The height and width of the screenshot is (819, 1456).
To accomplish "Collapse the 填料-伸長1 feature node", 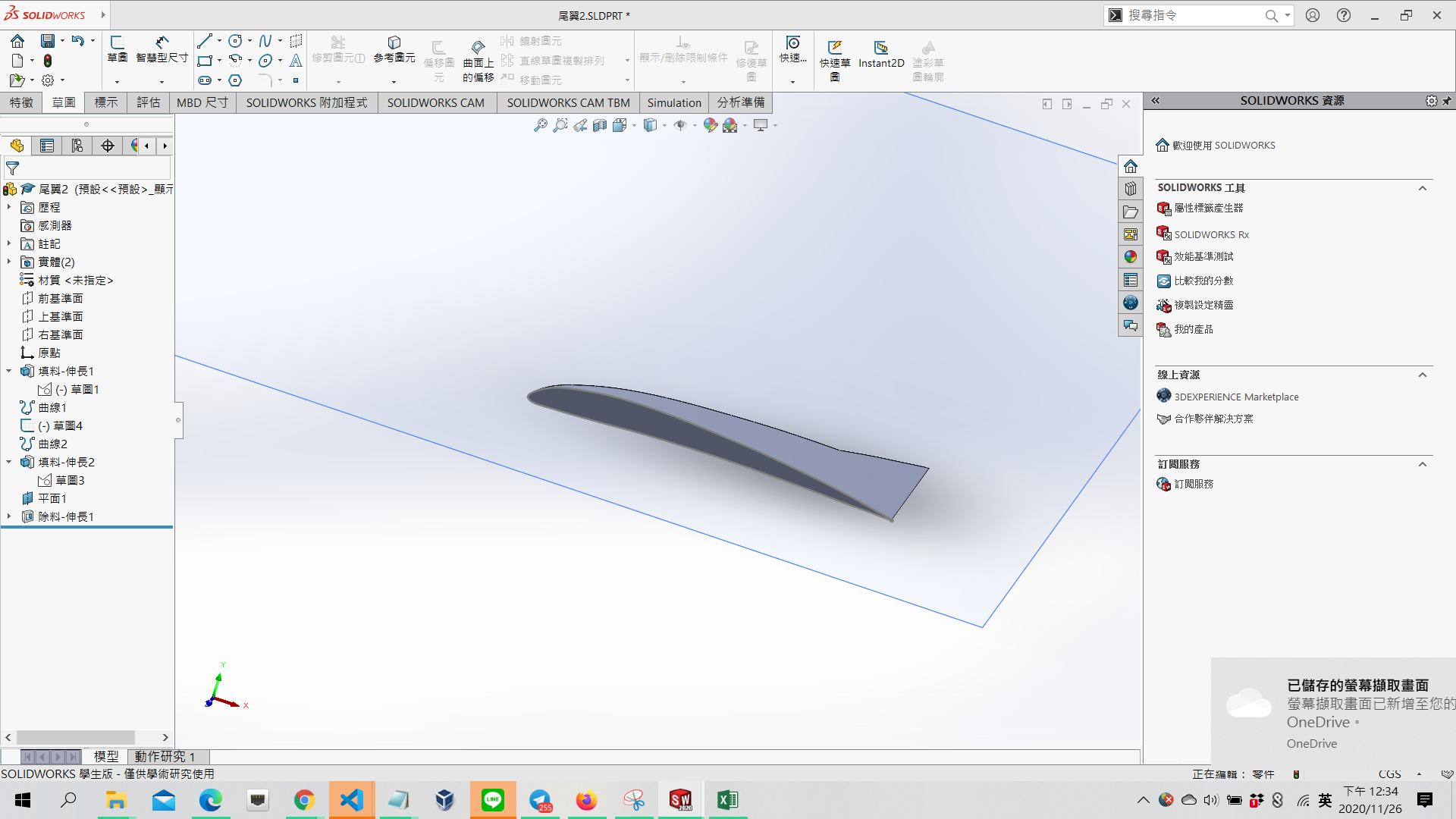I will (9, 371).
